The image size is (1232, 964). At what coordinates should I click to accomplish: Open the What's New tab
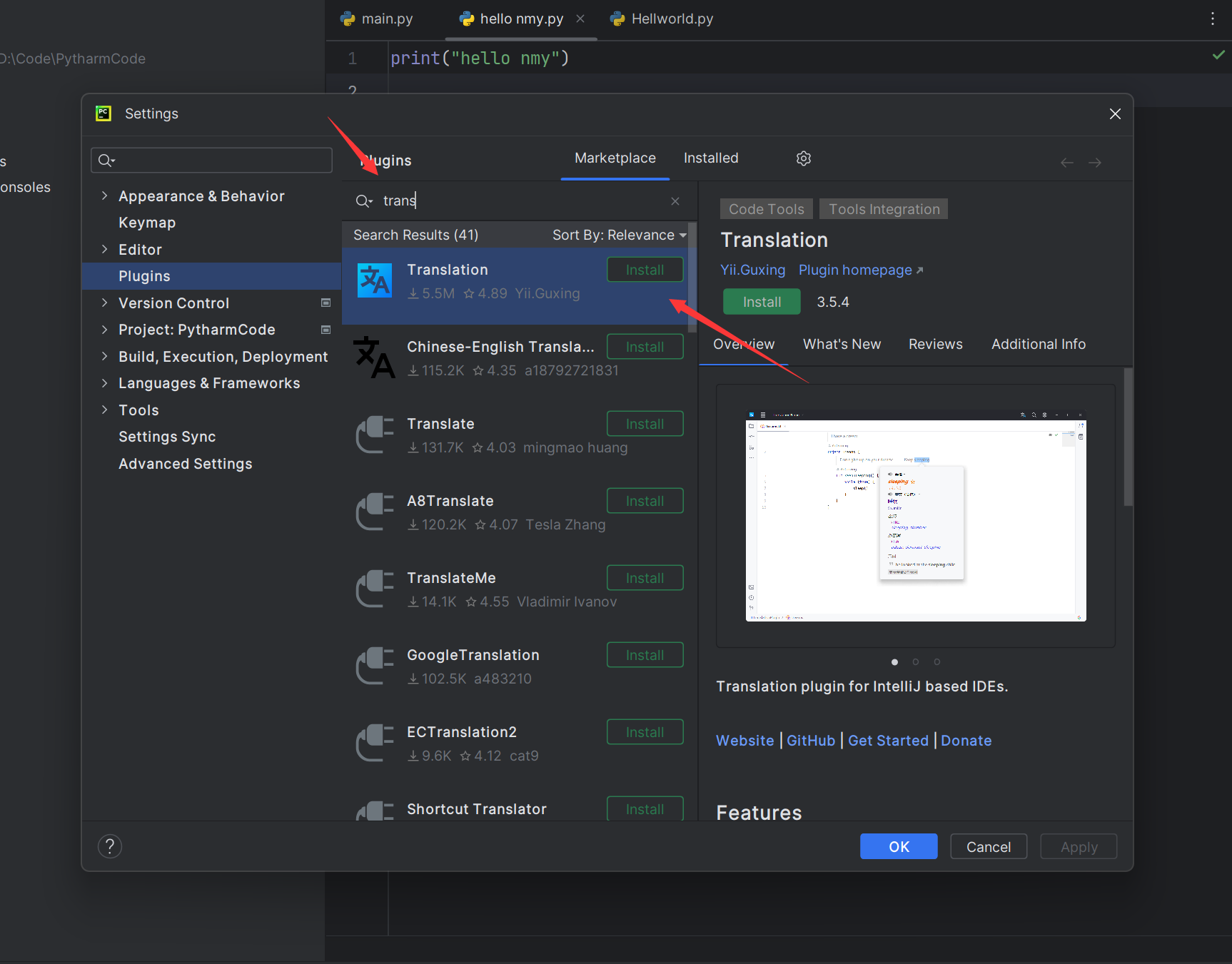[x=842, y=344]
